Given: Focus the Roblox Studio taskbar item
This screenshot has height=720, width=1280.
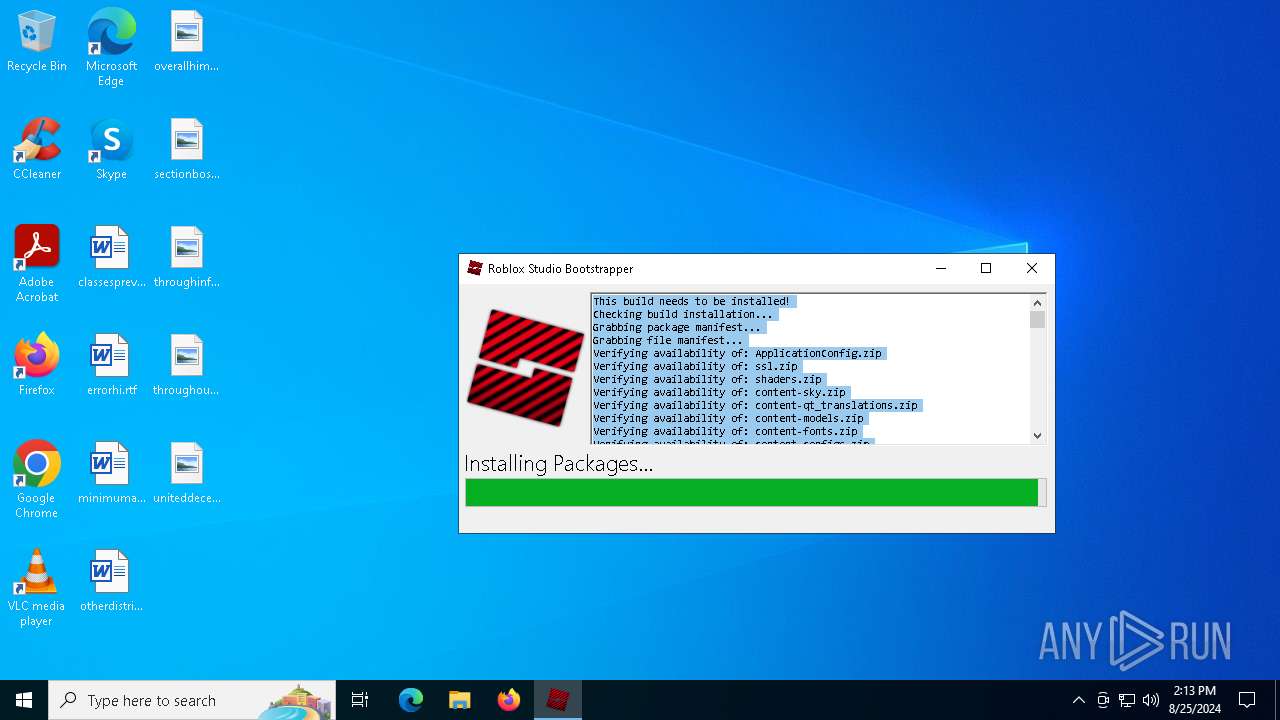Looking at the screenshot, I should tap(557, 700).
